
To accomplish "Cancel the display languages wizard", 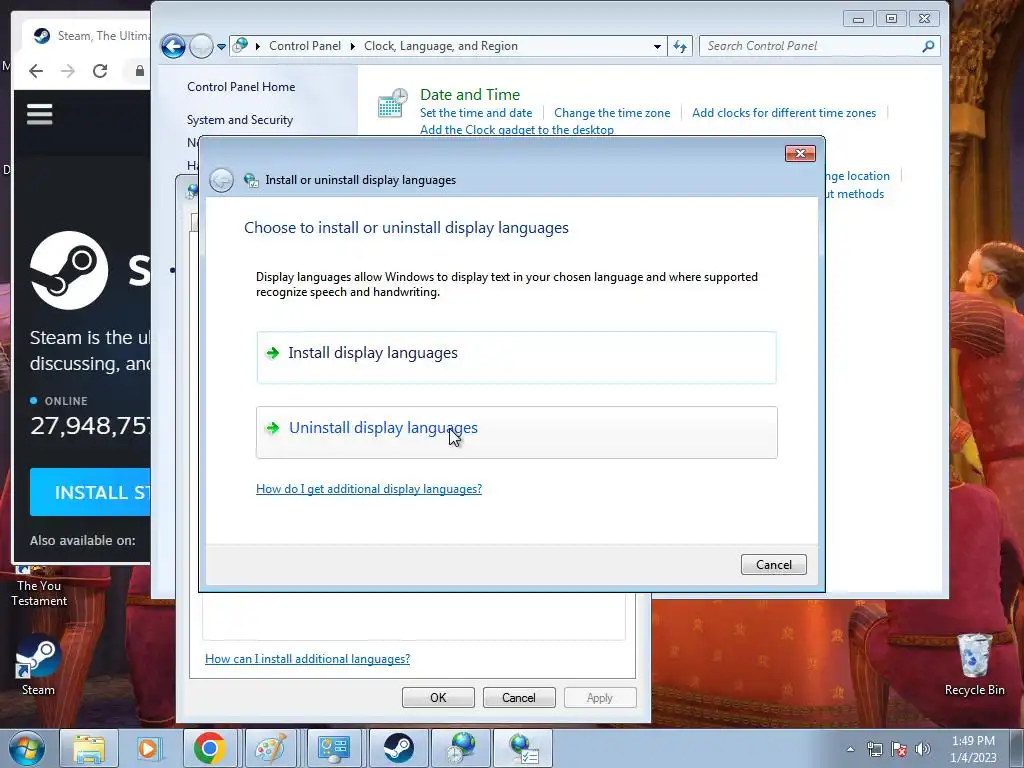I will pos(774,565).
